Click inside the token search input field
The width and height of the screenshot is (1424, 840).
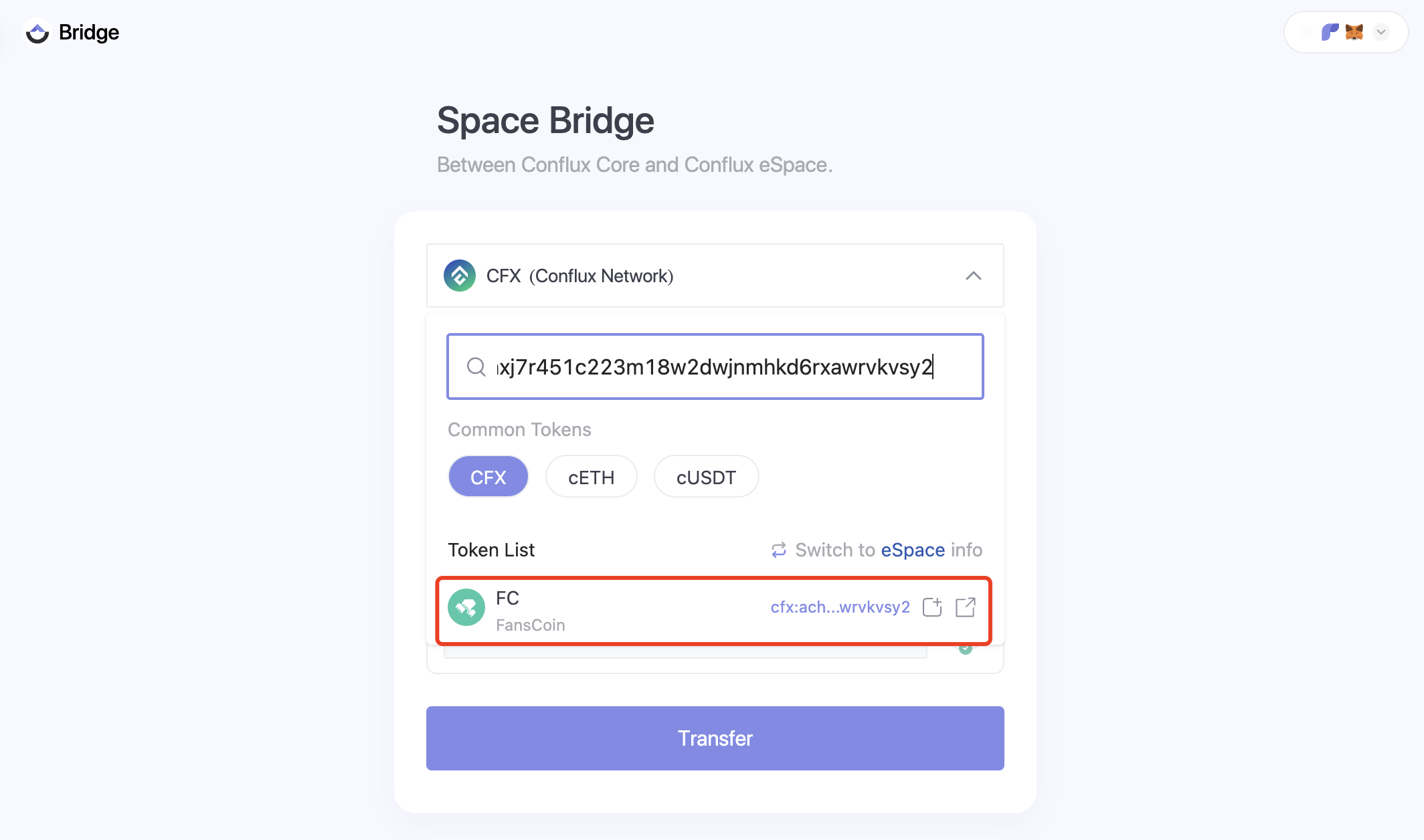[715, 366]
